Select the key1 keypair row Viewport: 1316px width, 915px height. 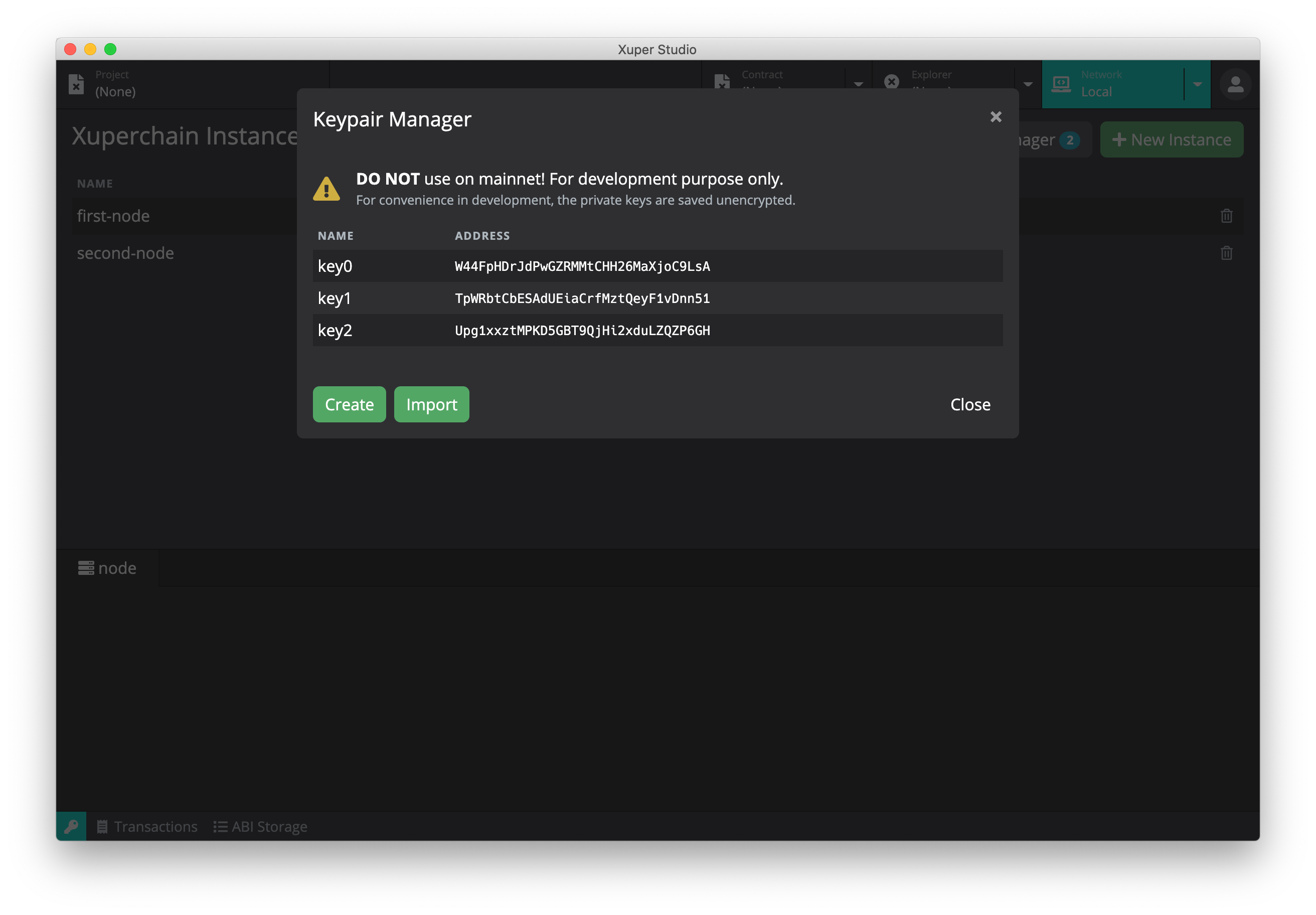pos(657,298)
